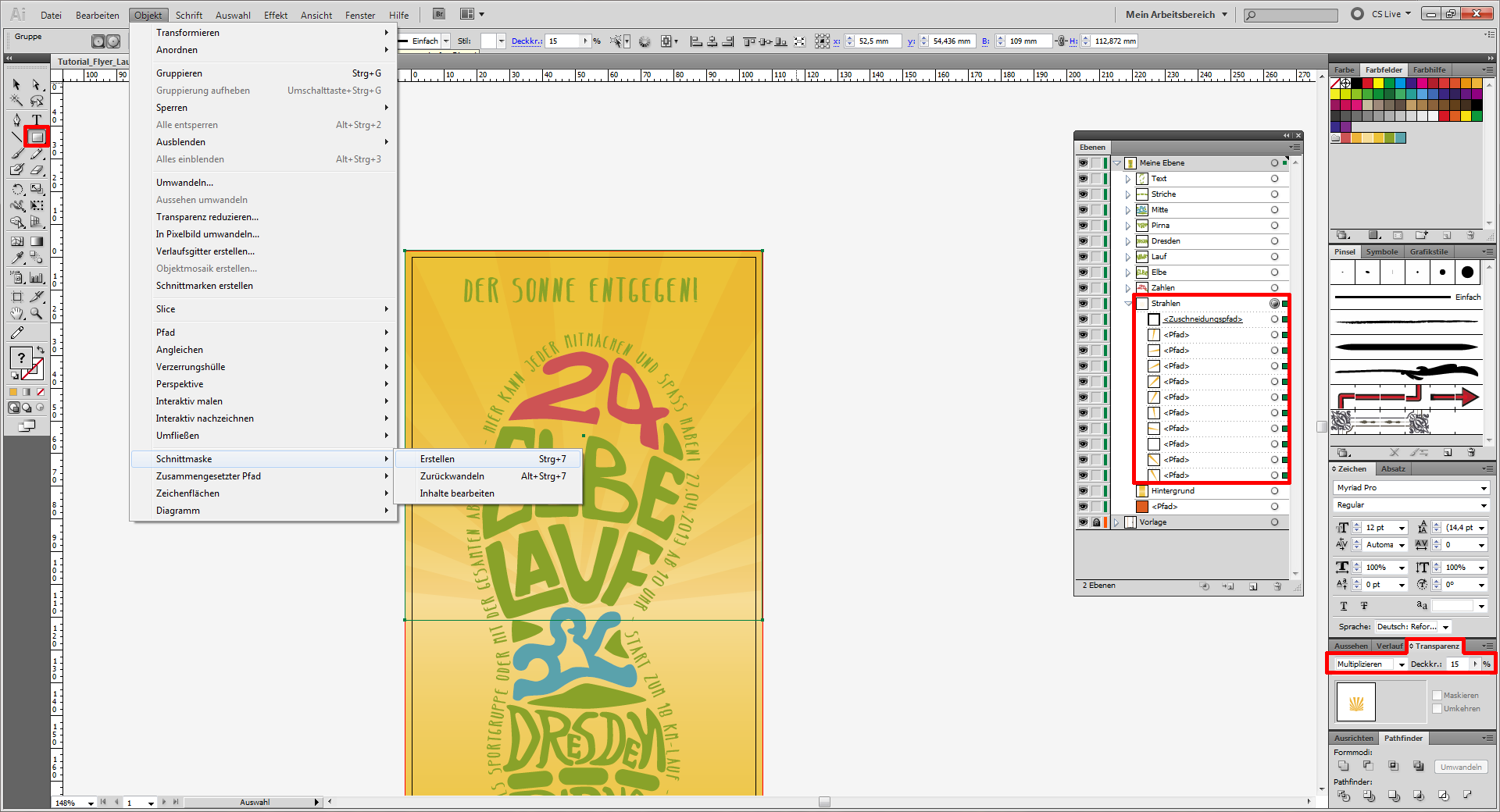Expand the Dresden layer

tap(1128, 241)
